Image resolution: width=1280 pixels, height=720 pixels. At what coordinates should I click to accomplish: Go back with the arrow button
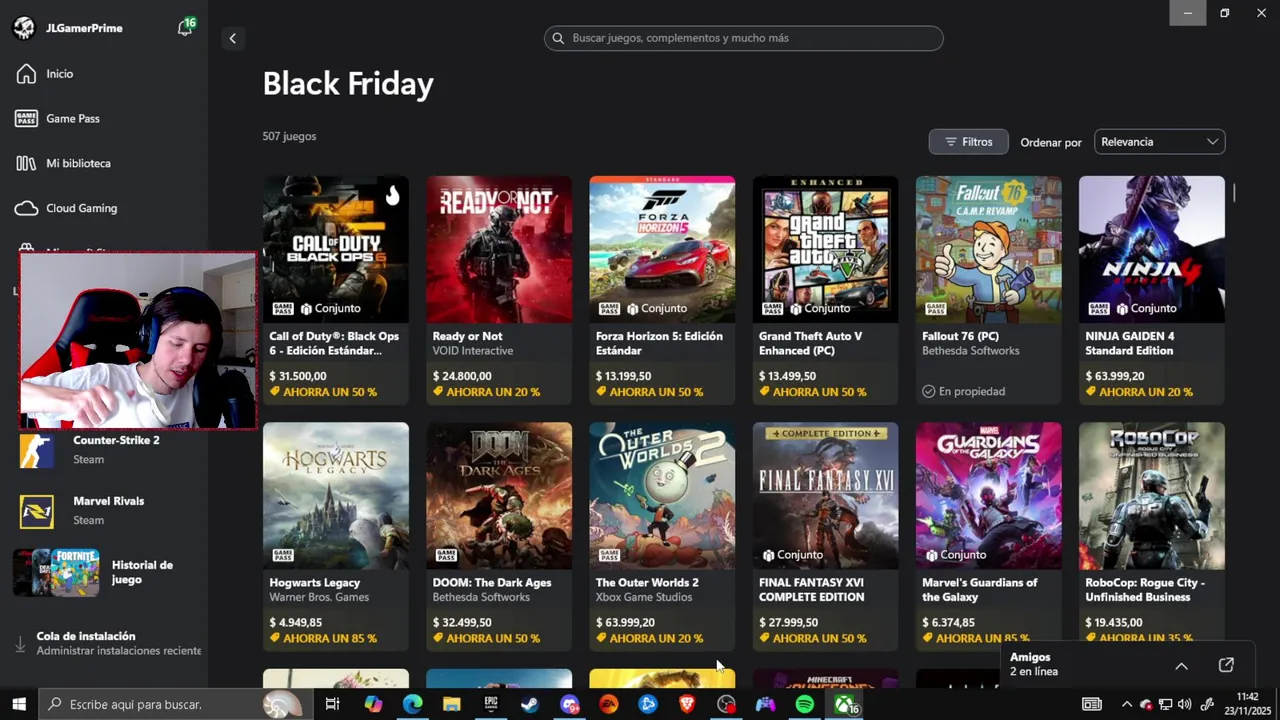point(232,38)
